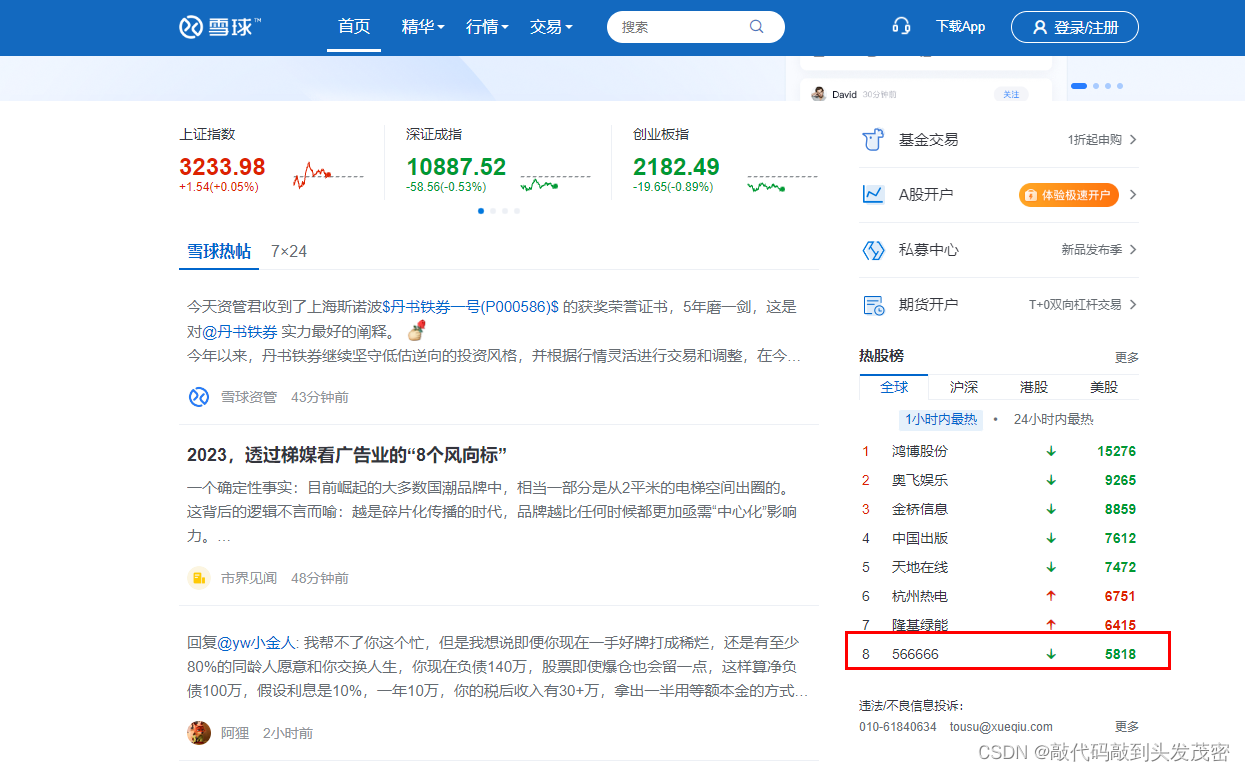
Task: Click the down arrow beside 鸿博股份
Action: 1051,451
